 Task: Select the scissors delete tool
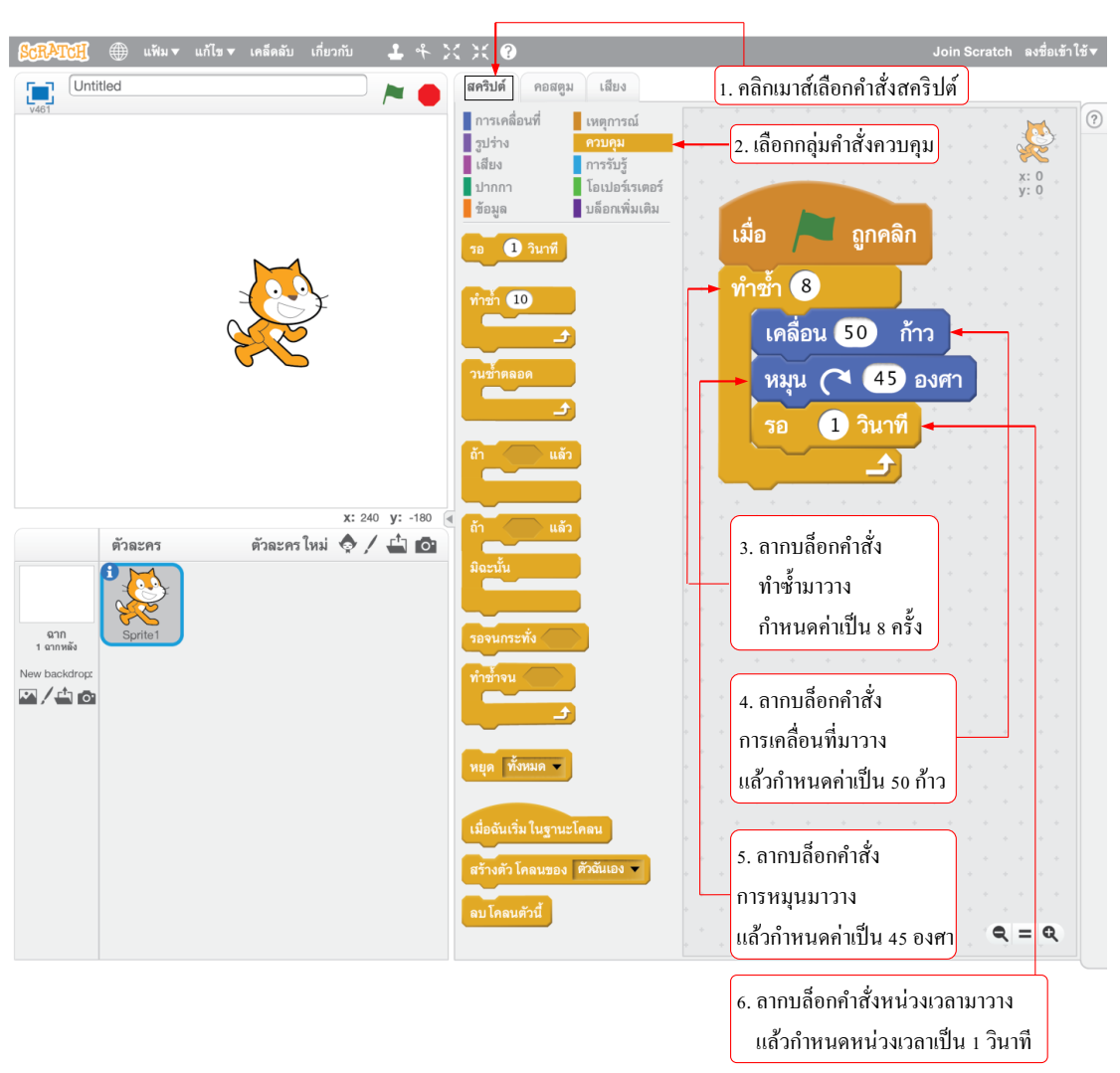(423, 52)
